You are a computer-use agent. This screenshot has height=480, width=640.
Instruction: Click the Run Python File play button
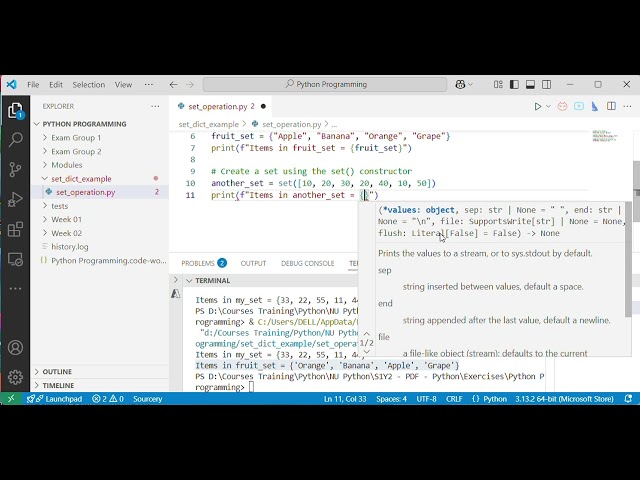tap(538, 107)
